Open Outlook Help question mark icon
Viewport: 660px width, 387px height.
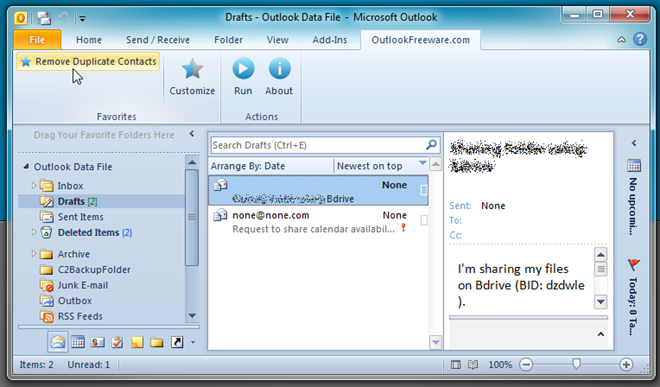(x=640, y=39)
